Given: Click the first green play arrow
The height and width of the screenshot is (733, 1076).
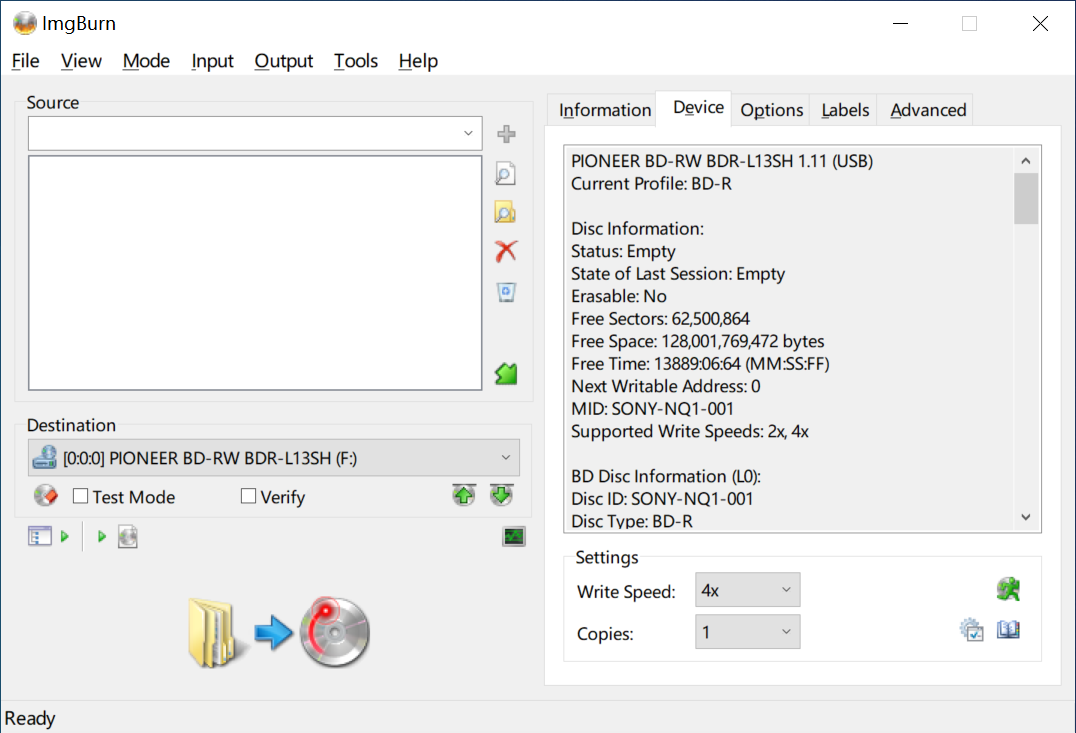Looking at the screenshot, I should click(65, 536).
